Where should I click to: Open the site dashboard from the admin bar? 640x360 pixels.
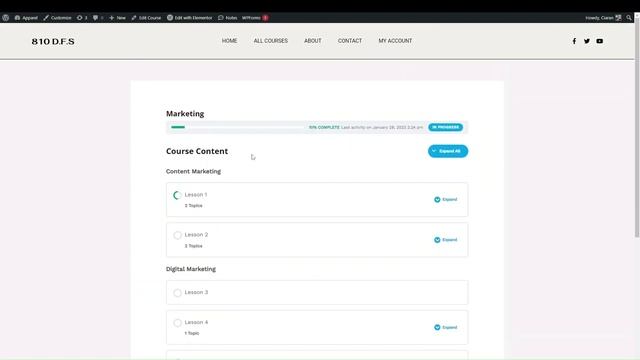(26, 18)
